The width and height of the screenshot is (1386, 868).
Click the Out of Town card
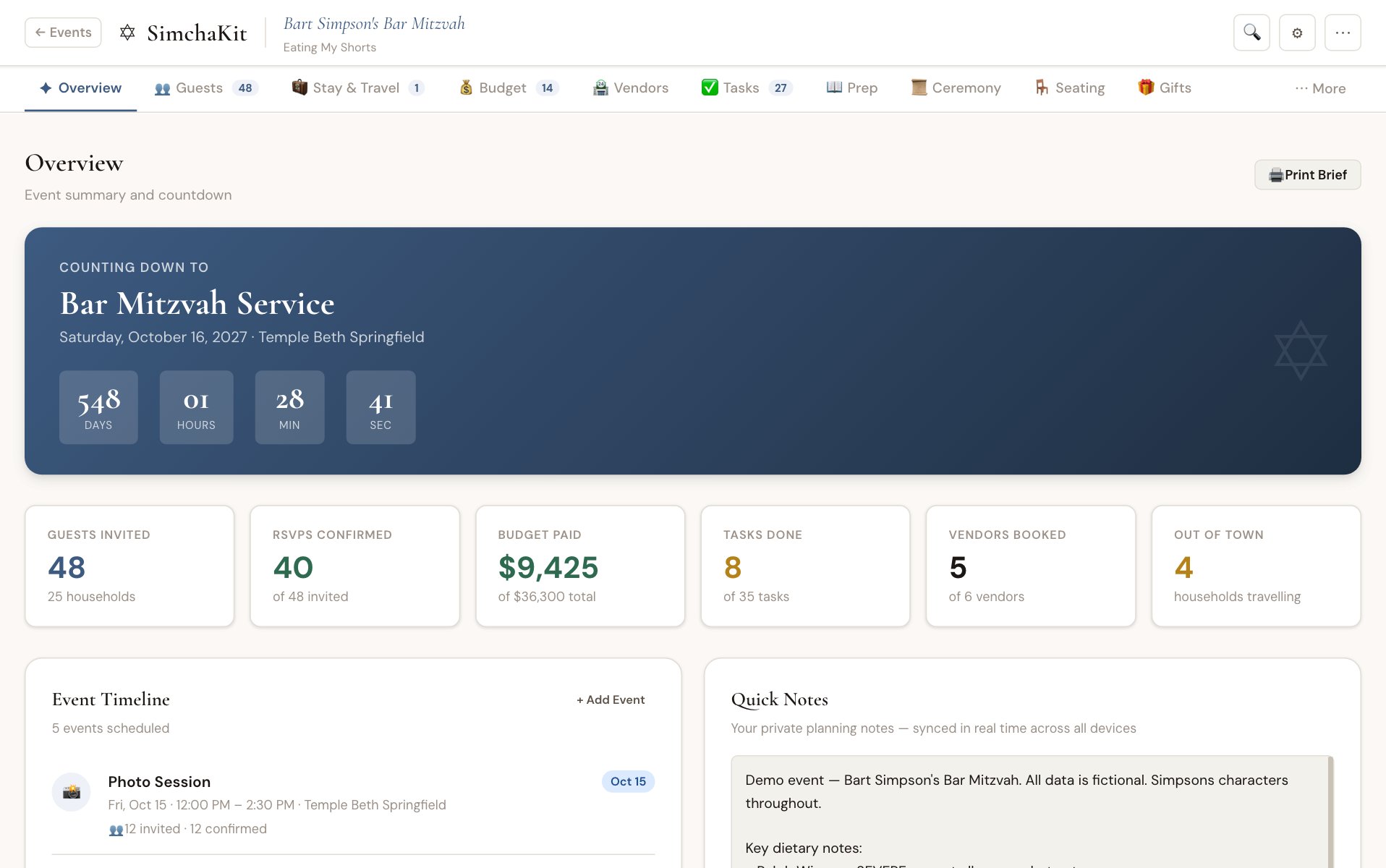tap(1257, 566)
